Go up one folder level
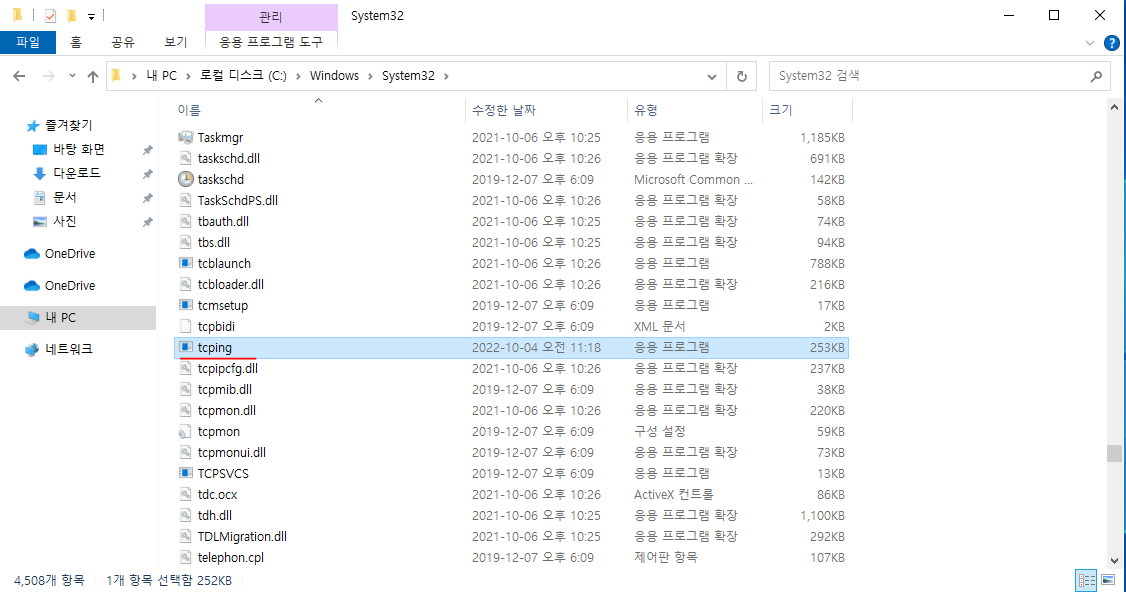Screen dimensions: 1126x592 click(x=93, y=76)
